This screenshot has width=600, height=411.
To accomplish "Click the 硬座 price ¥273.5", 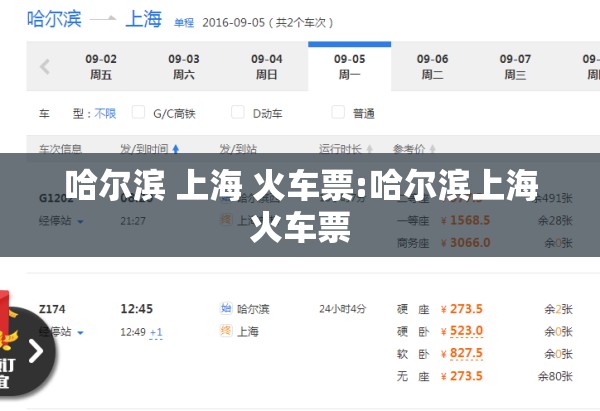I will point(462,309).
